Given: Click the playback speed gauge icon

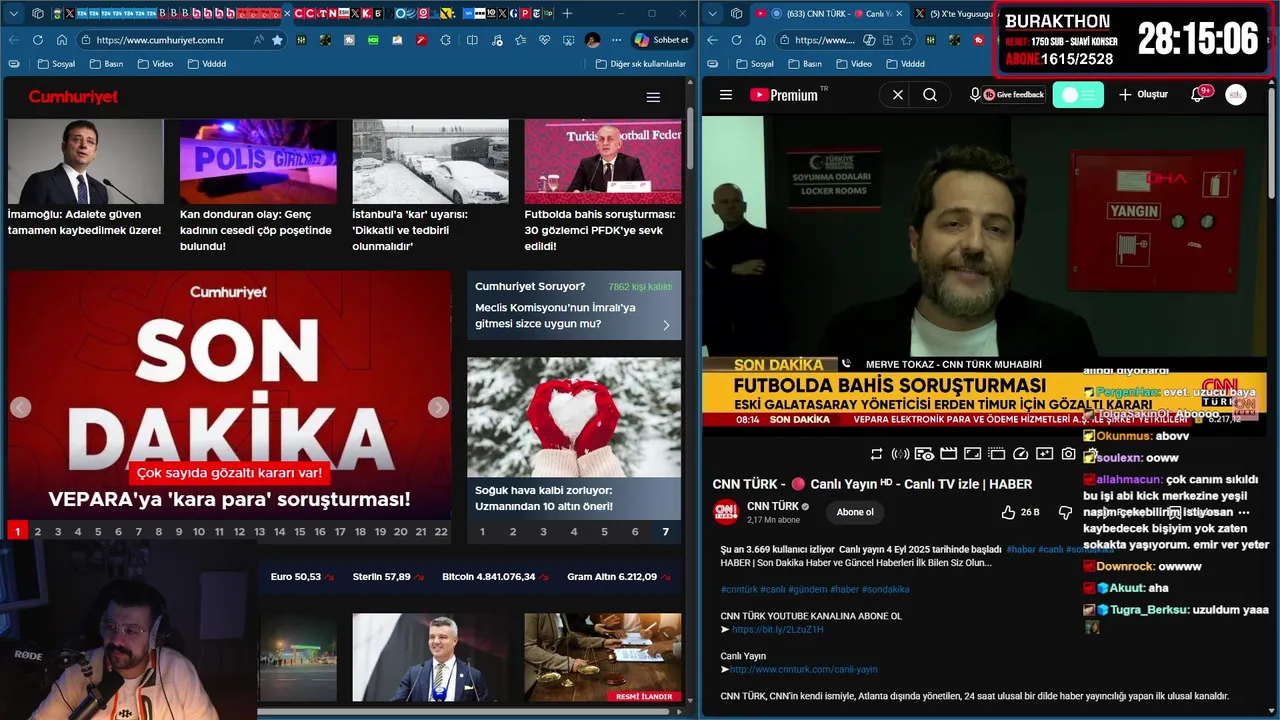Looking at the screenshot, I should coord(1020,454).
